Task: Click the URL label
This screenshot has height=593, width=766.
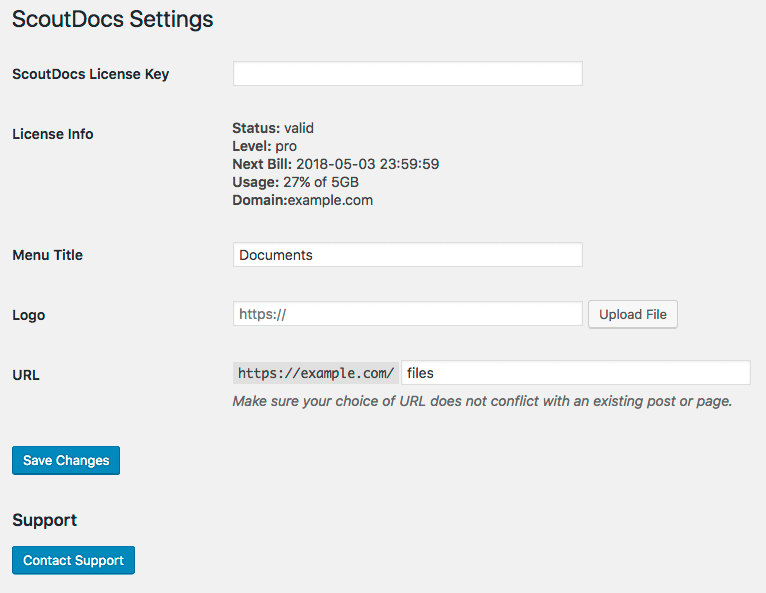Action: [26, 375]
